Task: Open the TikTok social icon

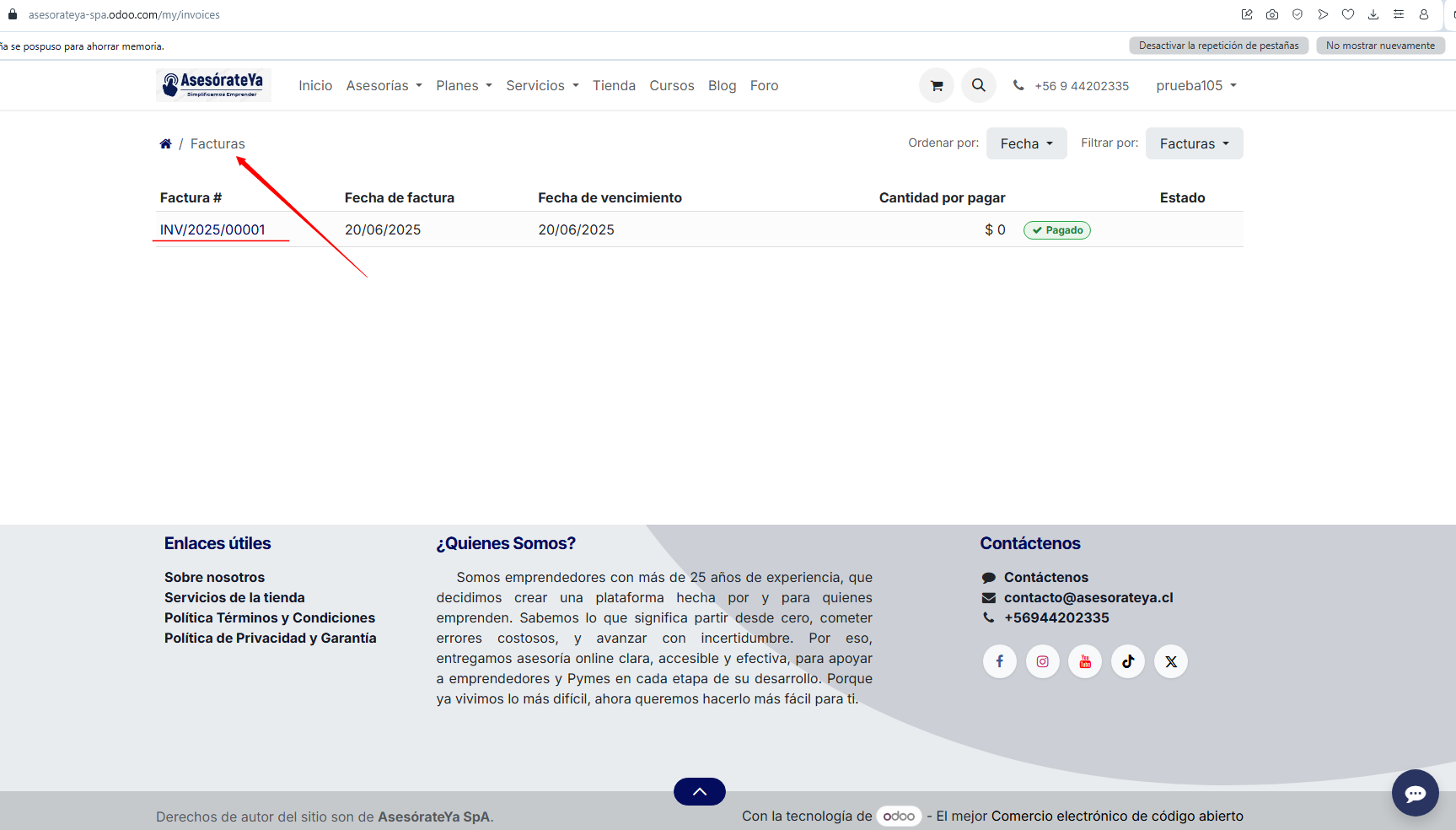Action: pos(1128,661)
